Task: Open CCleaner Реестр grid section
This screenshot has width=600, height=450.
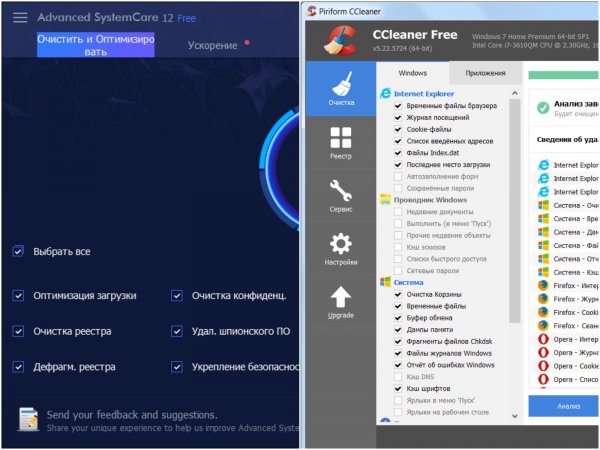Action: coord(341,142)
